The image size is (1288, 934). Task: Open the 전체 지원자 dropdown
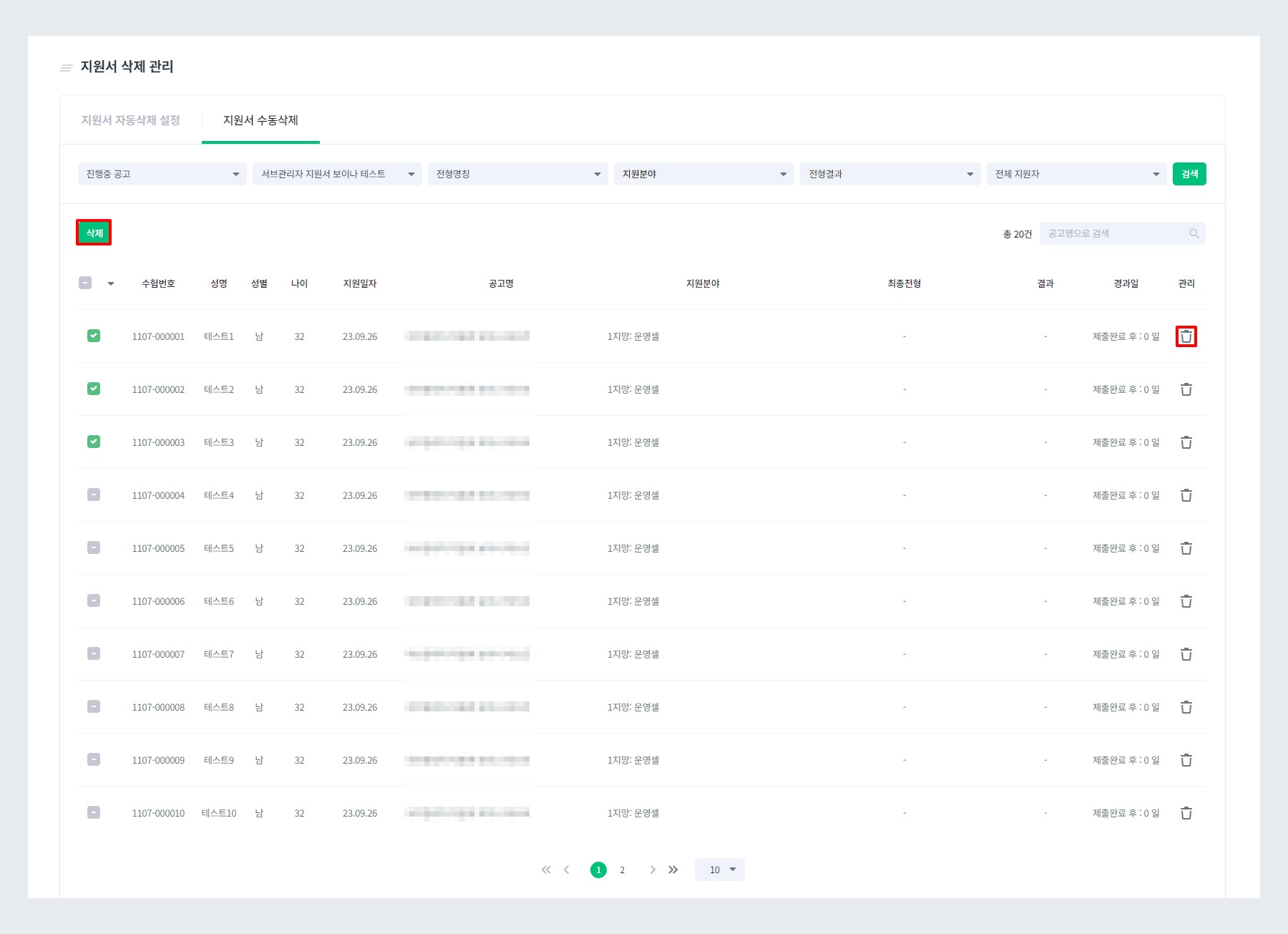1077,174
